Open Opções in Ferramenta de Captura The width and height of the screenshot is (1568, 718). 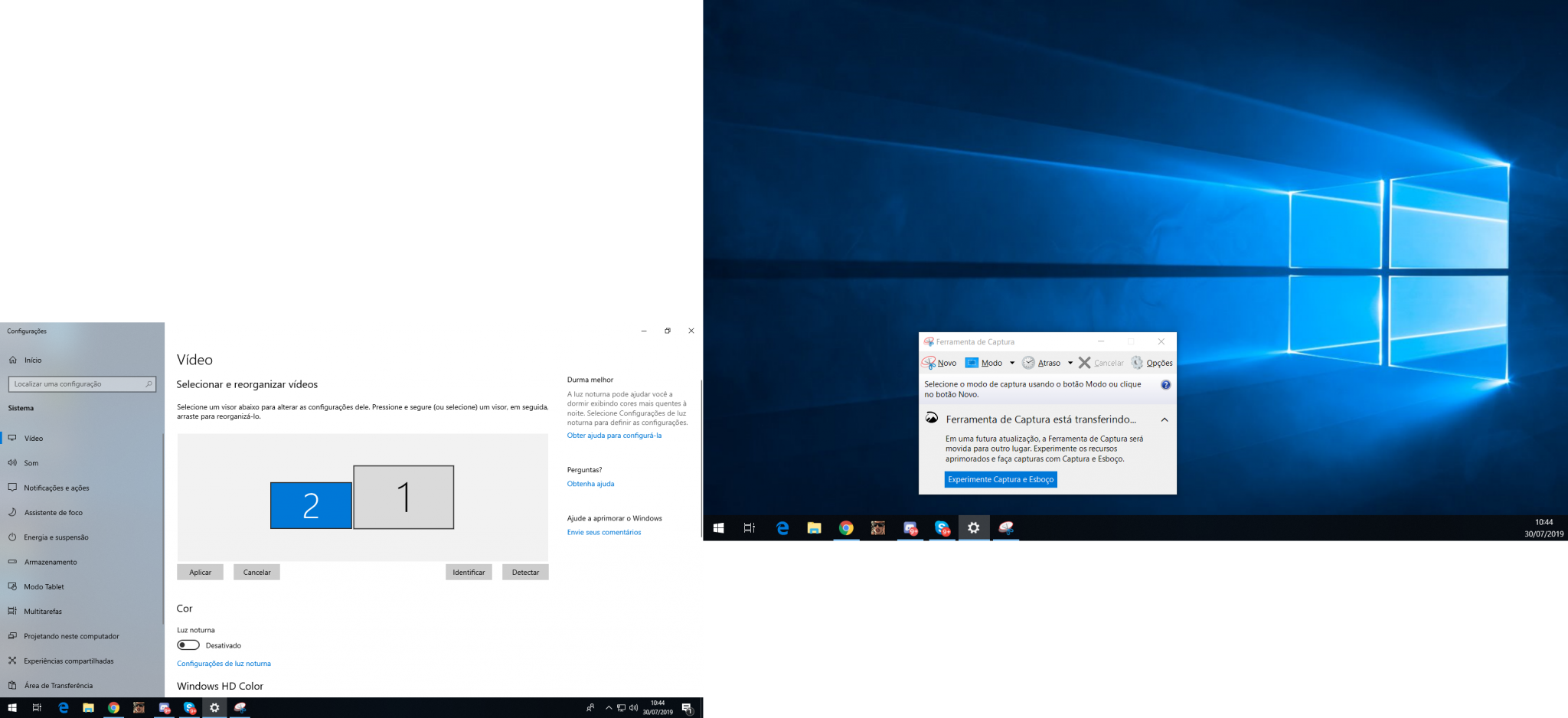pyautogui.click(x=1151, y=363)
